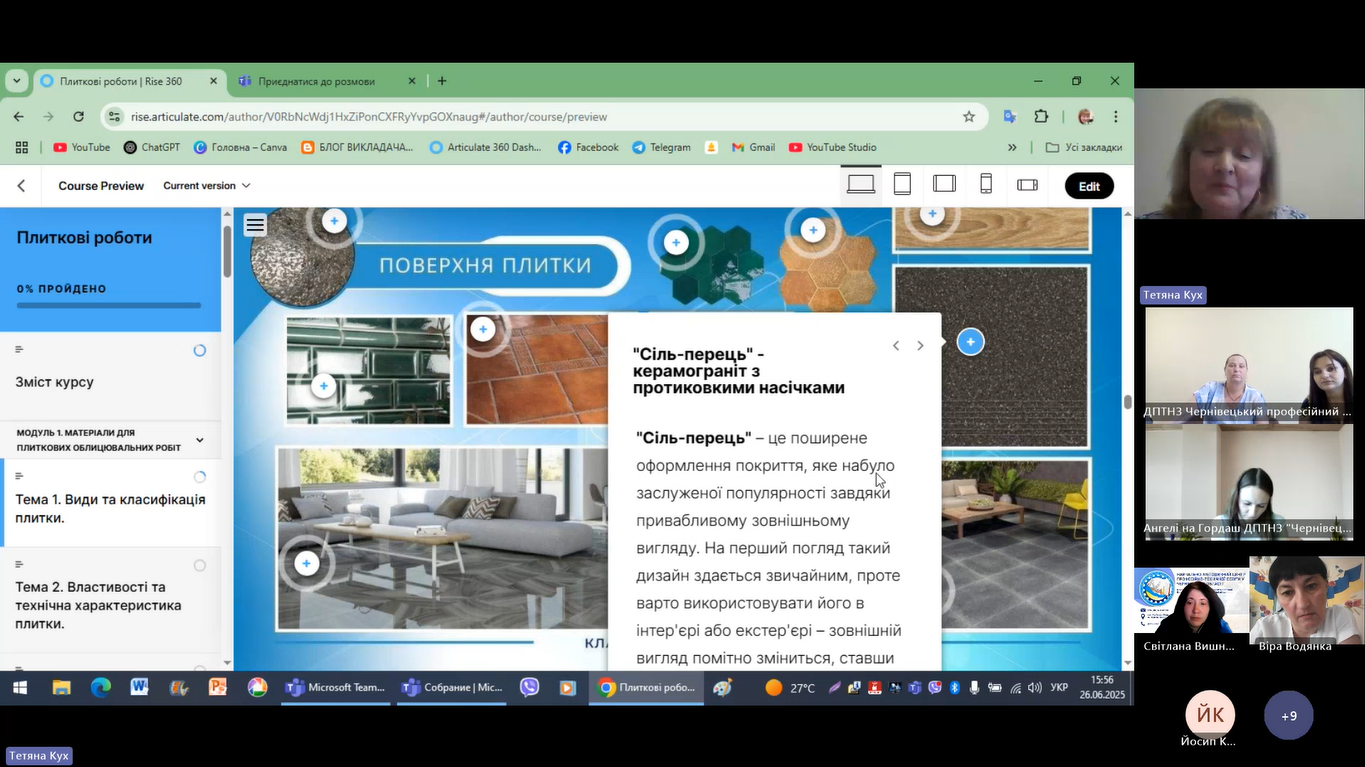Open the Chrome extensions puzzle icon
The width and height of the screenshot is (1365, 767).
tap(1041, 117)
